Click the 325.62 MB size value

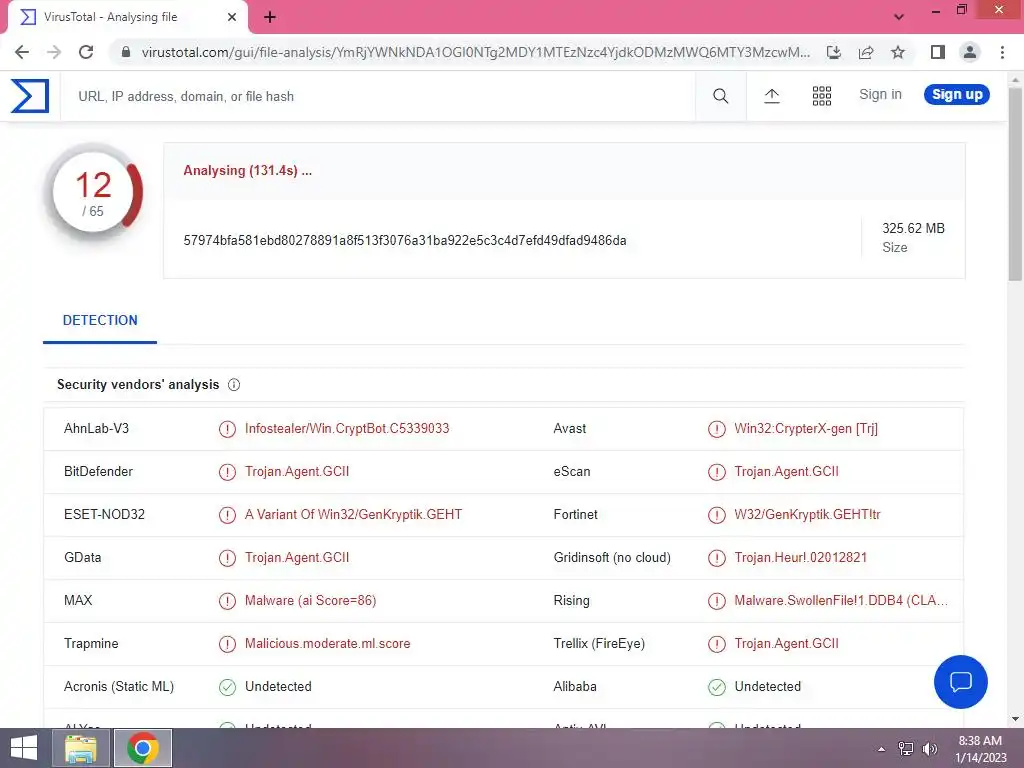913,228
